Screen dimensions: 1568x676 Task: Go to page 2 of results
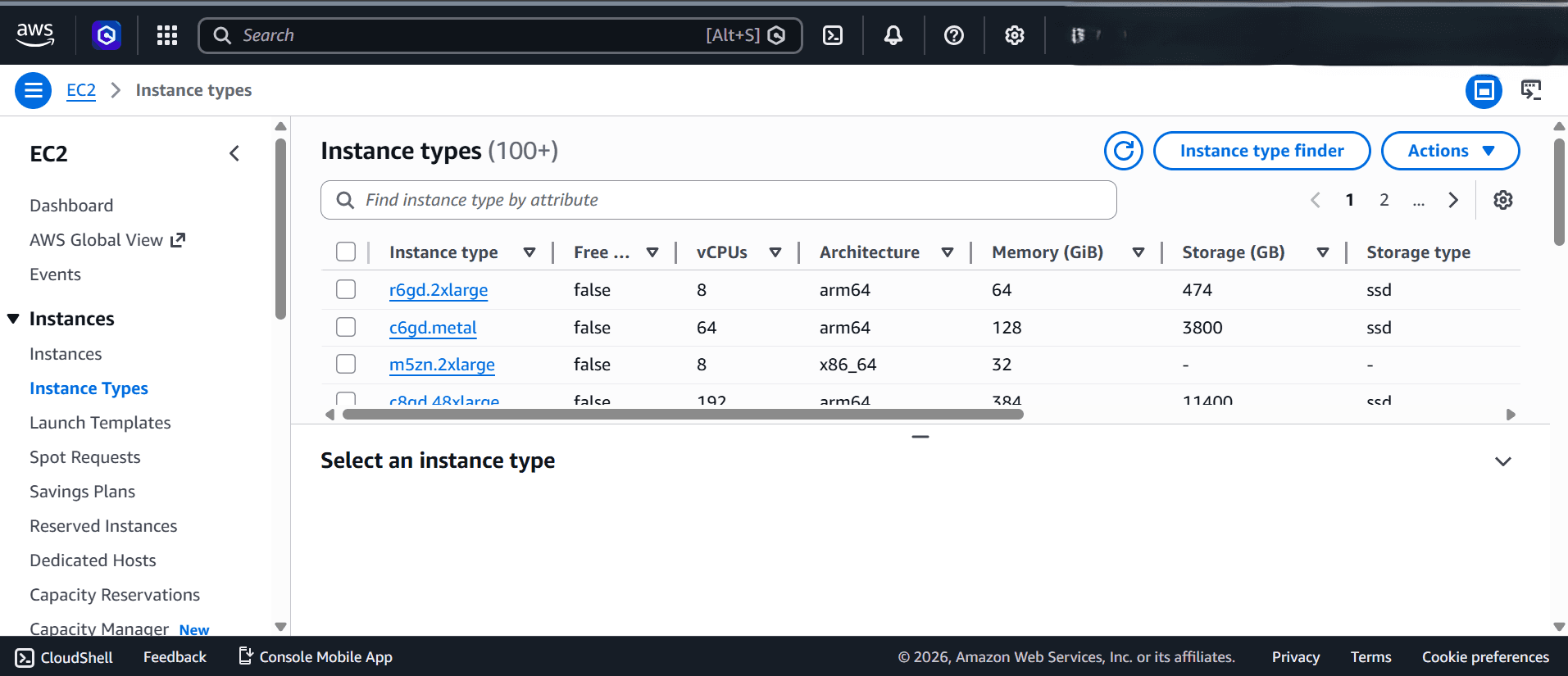pyautogui.click(x=1384, y=200)
